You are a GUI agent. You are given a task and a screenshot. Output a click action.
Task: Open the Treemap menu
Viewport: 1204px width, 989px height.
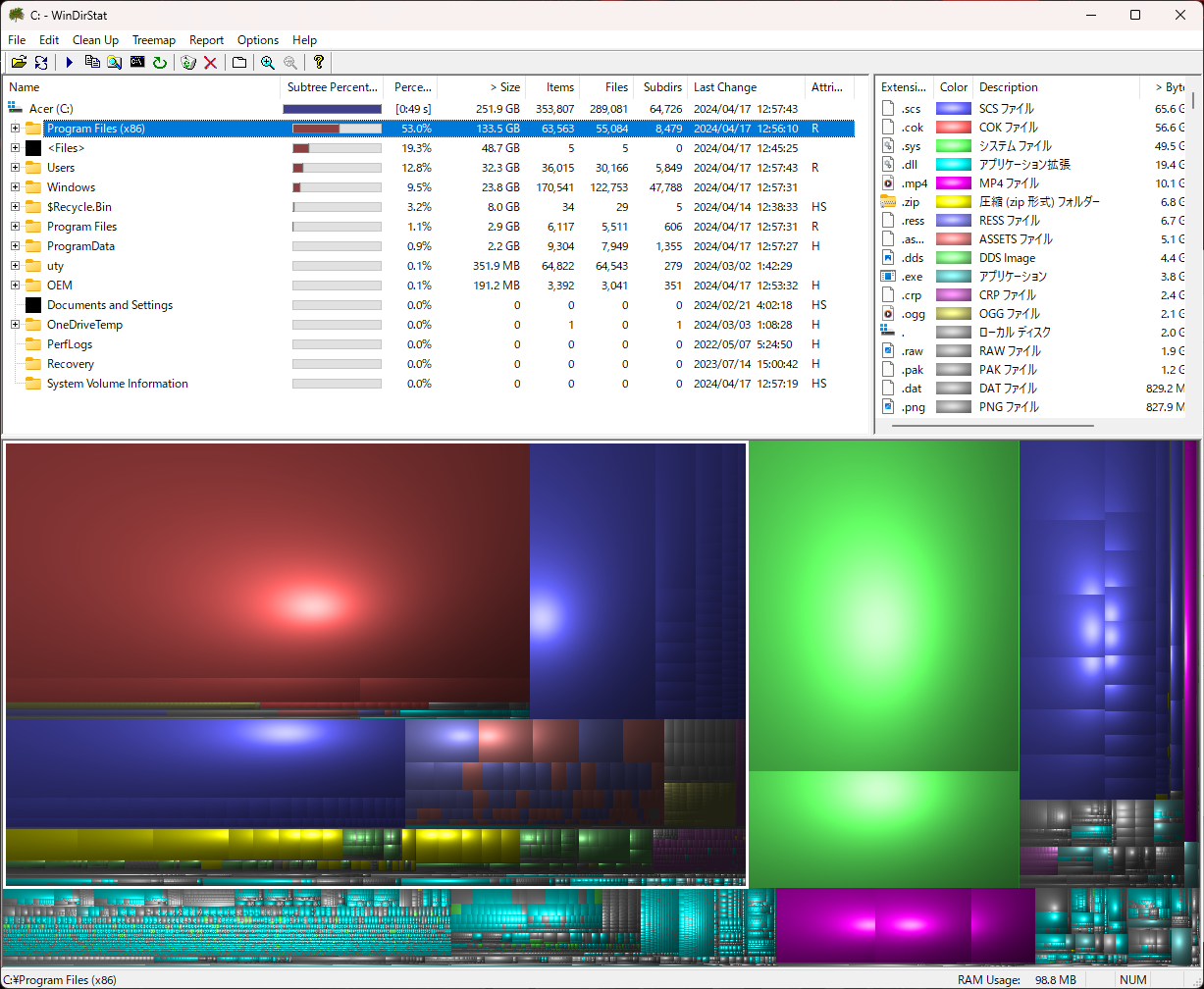153,40
